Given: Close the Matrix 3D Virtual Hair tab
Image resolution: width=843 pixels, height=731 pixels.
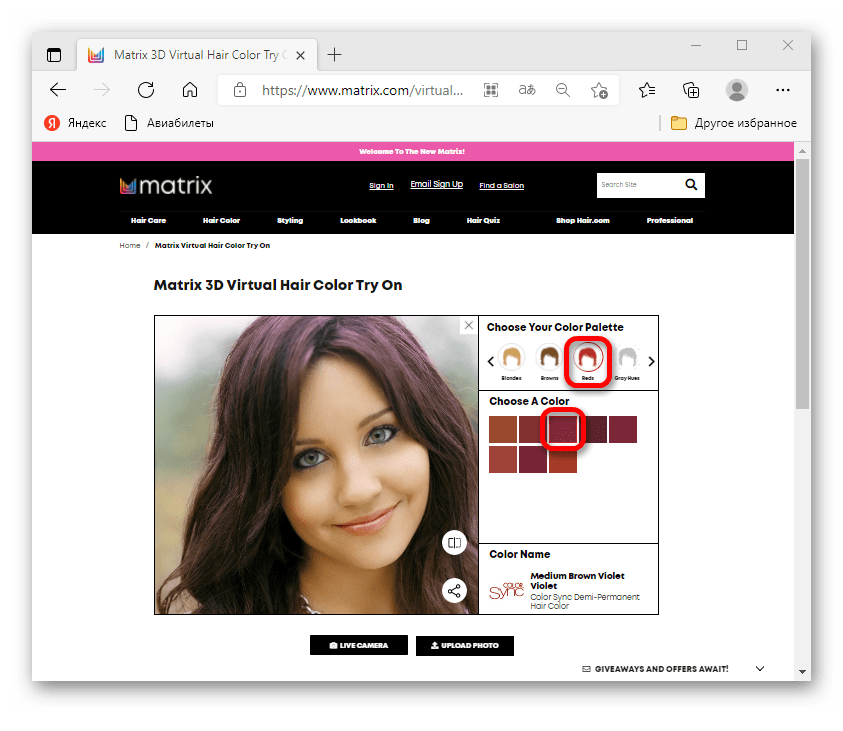Looking at the screenshot, I should click(301, 55).
